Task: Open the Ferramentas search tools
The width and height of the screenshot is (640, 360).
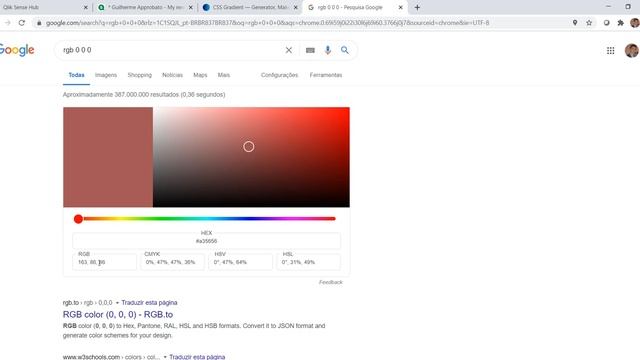Action: coord(326,75)
